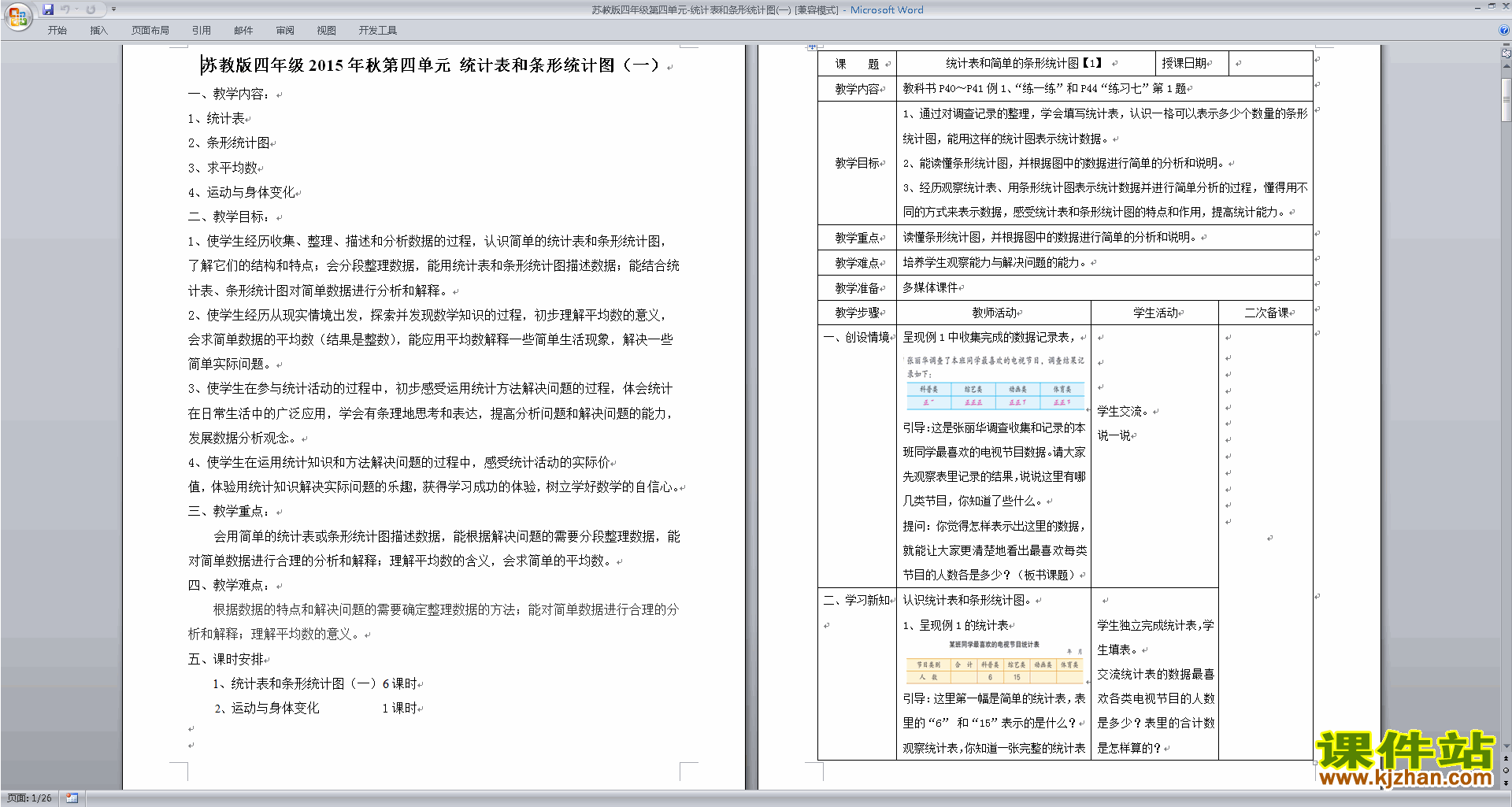Click the line 3、求平均数

click(x=222, y=168)
